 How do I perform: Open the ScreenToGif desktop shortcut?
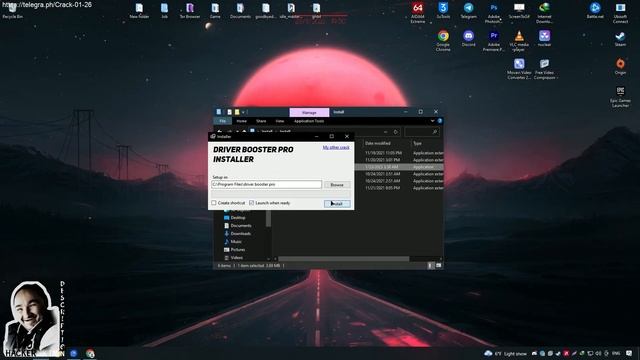[x=519, y=11]
